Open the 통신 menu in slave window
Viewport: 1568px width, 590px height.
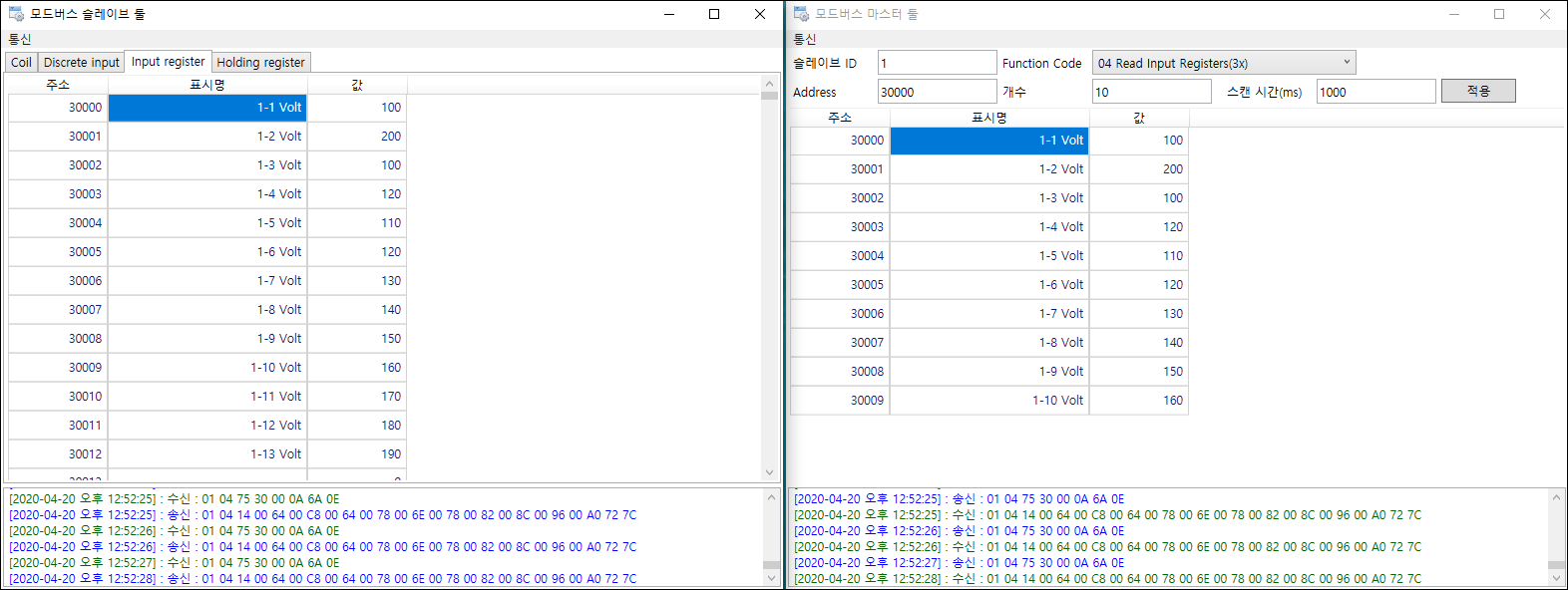(x=20, y=39)
